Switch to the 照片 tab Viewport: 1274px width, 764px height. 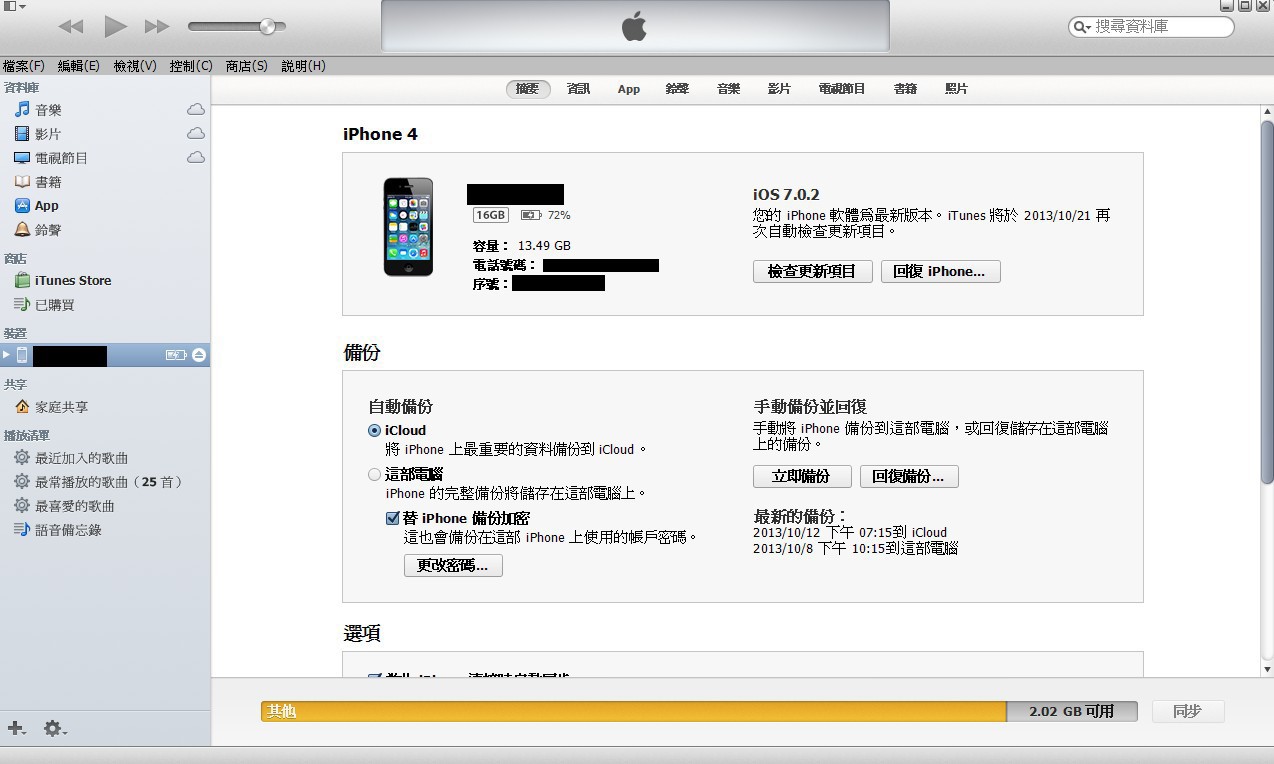point(956,89)
